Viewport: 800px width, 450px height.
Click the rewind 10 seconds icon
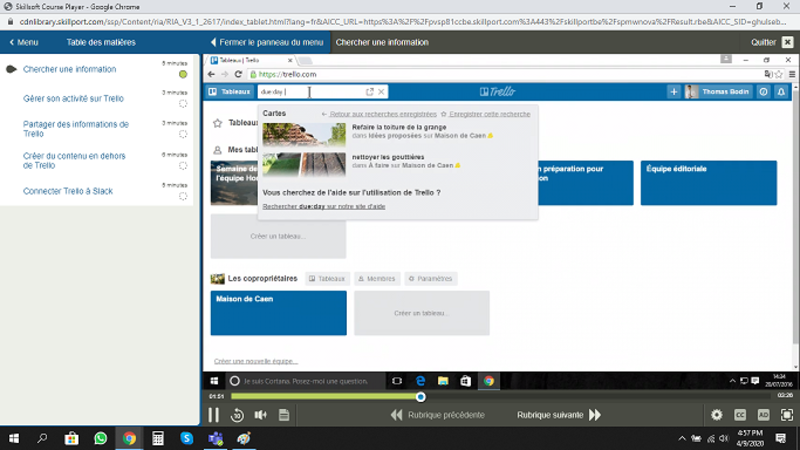237,415
